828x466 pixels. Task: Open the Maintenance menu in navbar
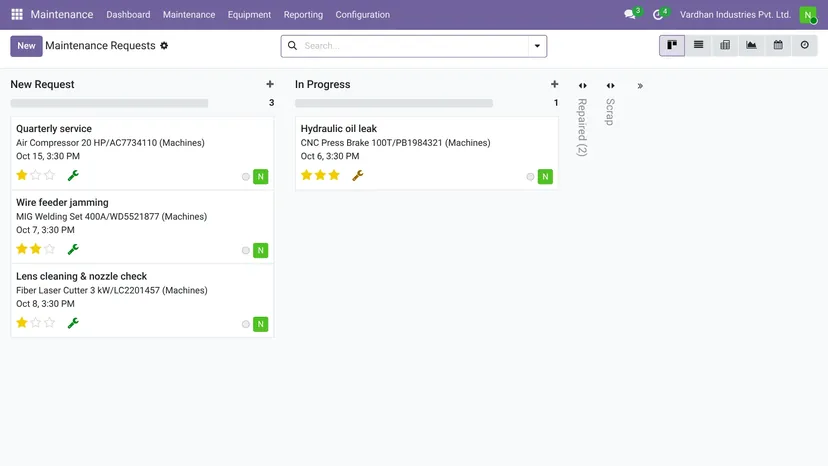coord(189,15)
